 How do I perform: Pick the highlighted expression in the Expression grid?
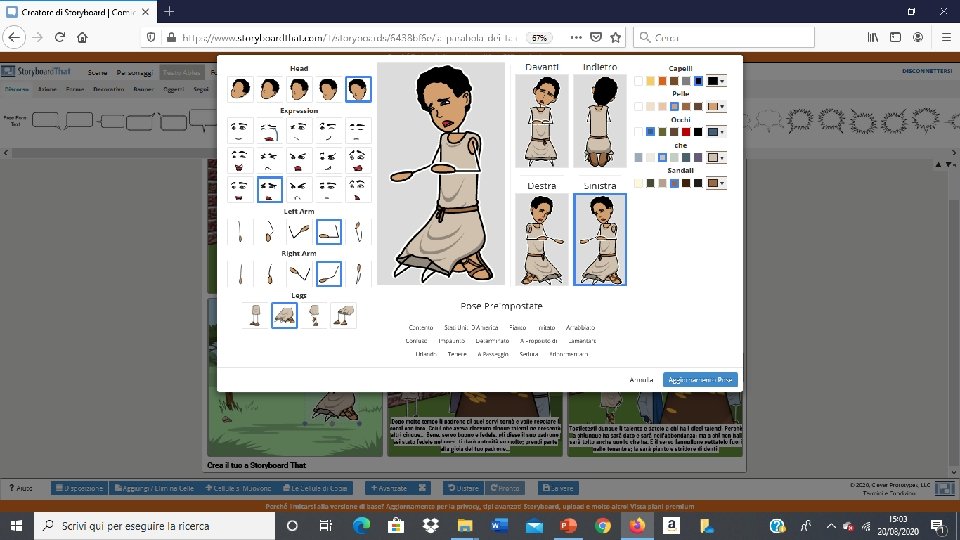click(x=269, y=189)
